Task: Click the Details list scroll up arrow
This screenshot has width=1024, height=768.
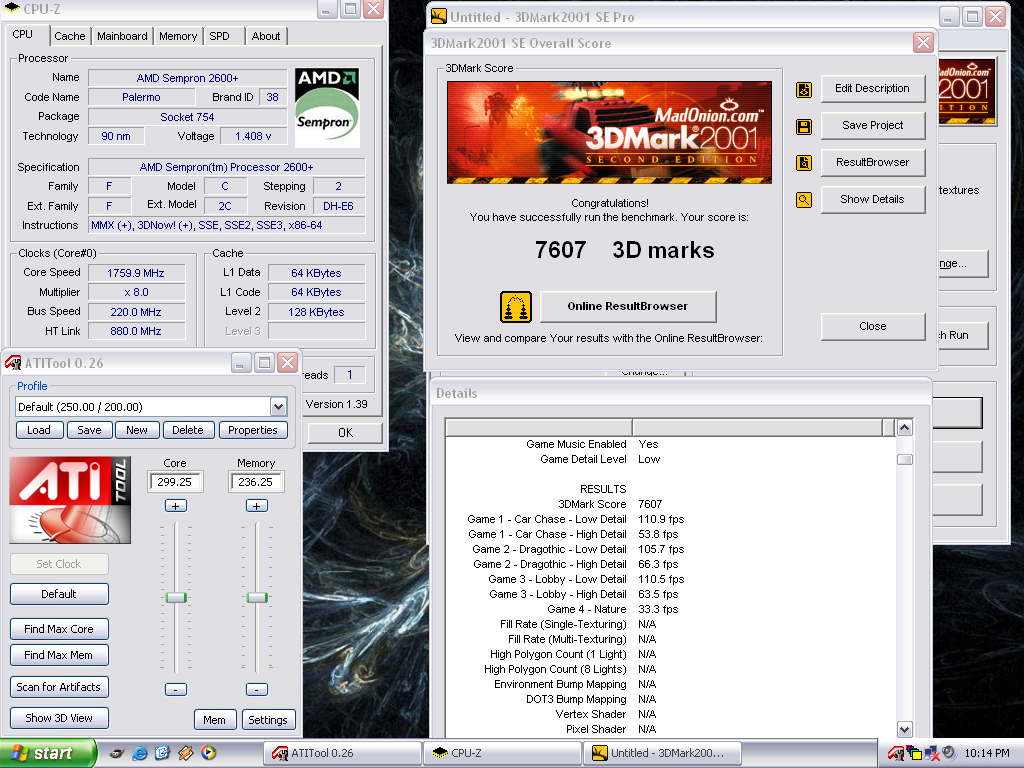Action: [904, 428]
